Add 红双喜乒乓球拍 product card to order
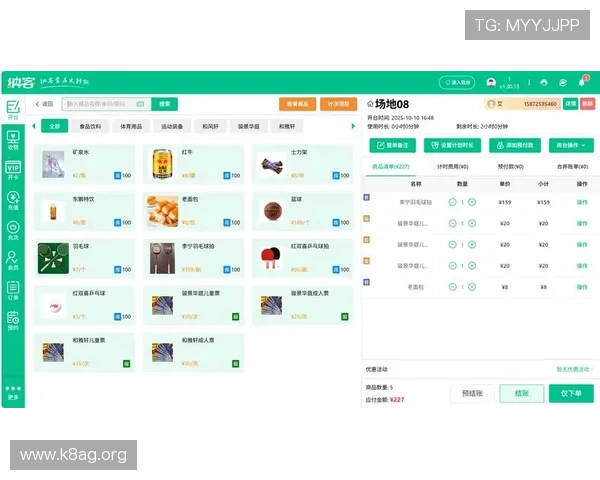 pos(303,258)
